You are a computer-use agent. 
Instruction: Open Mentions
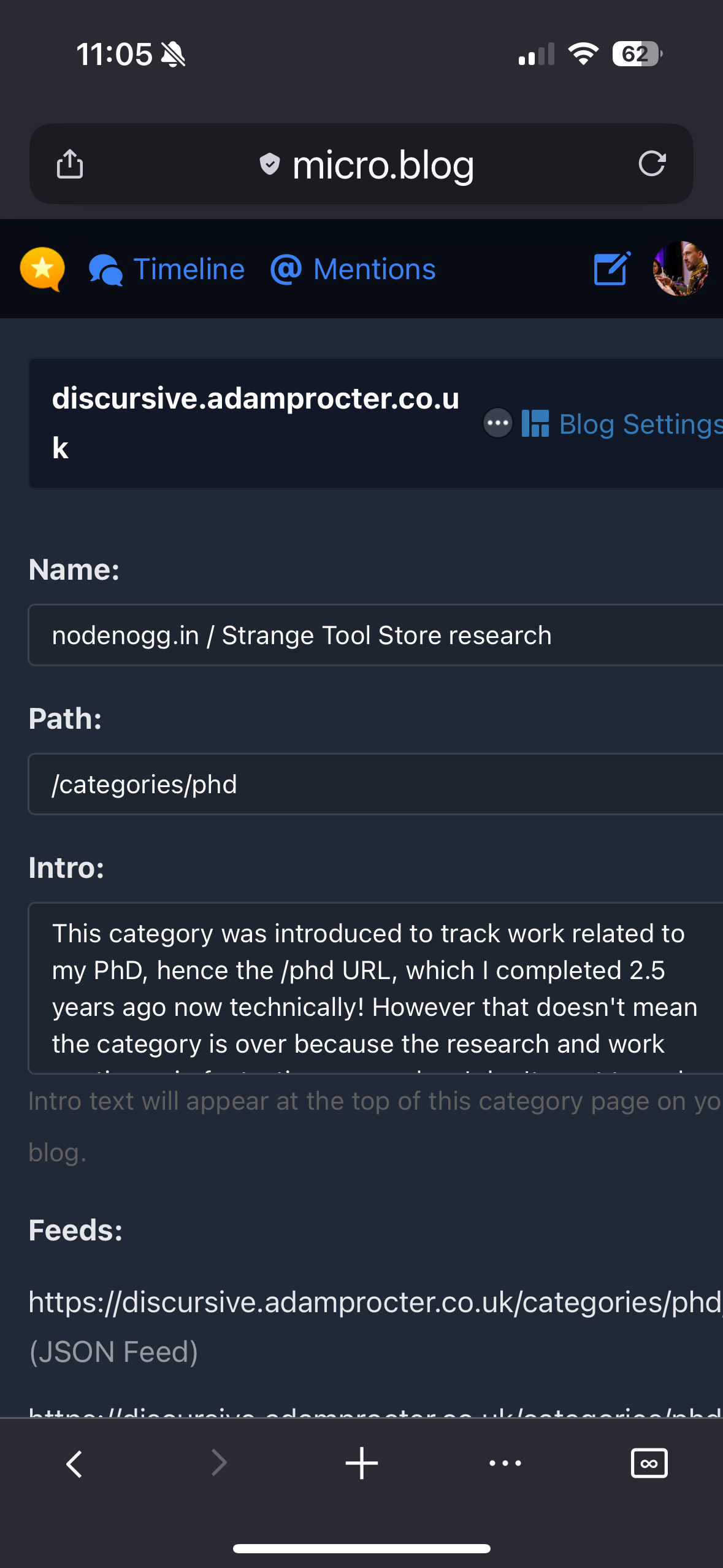[373, 269]
